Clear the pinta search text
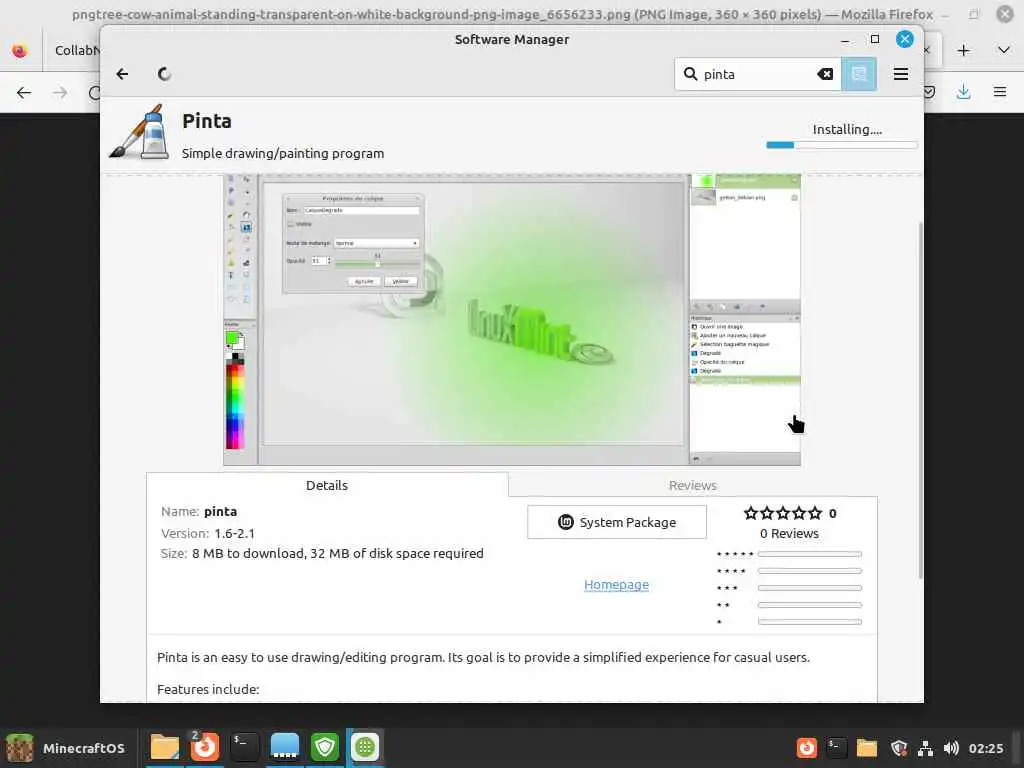This screenshot has width=1024, height=768. [825, 74]
